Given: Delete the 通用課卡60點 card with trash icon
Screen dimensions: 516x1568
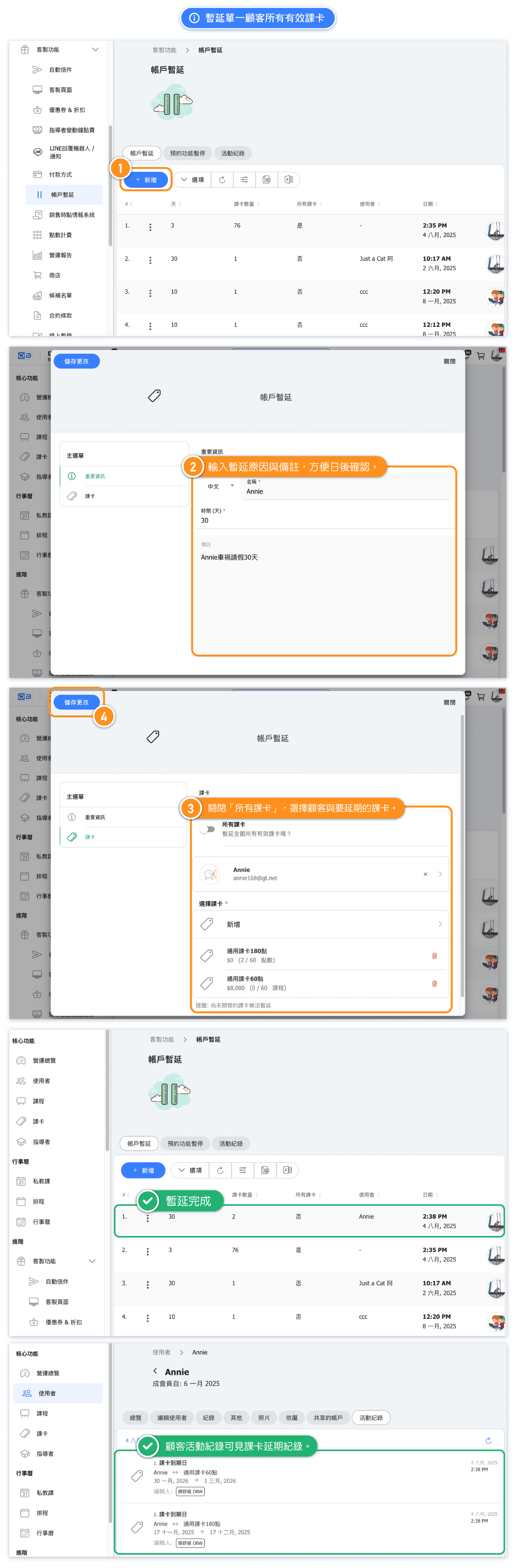Looking at the screenshot, I should point(434,983).
